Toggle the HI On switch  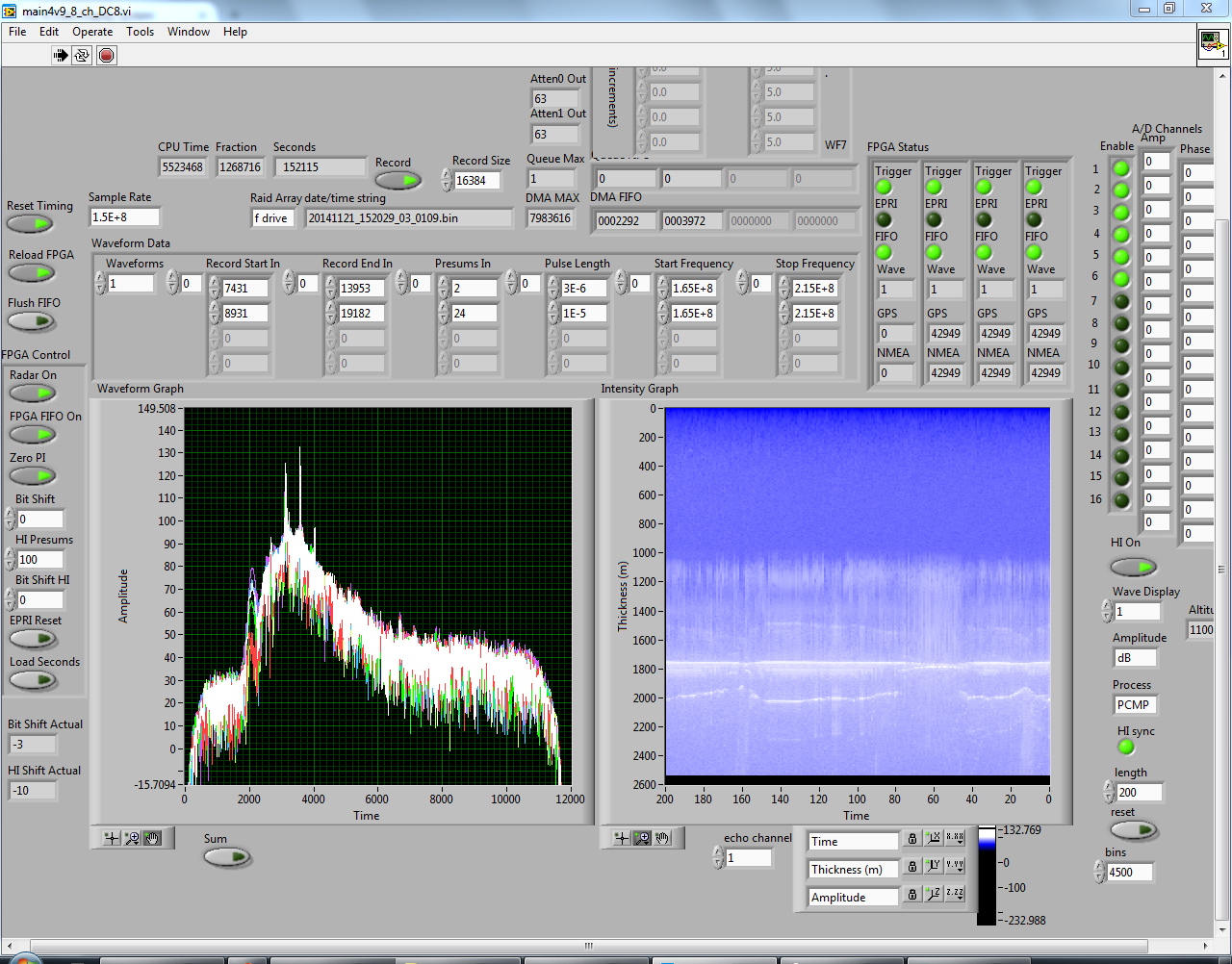coord(1133,567)
